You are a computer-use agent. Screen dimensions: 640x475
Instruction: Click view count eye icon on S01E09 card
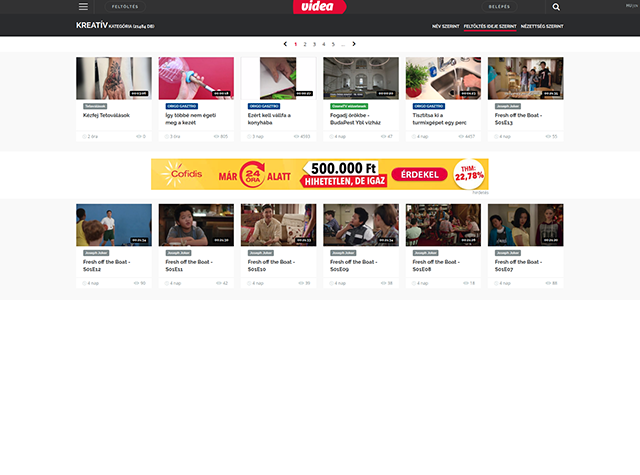383,283
